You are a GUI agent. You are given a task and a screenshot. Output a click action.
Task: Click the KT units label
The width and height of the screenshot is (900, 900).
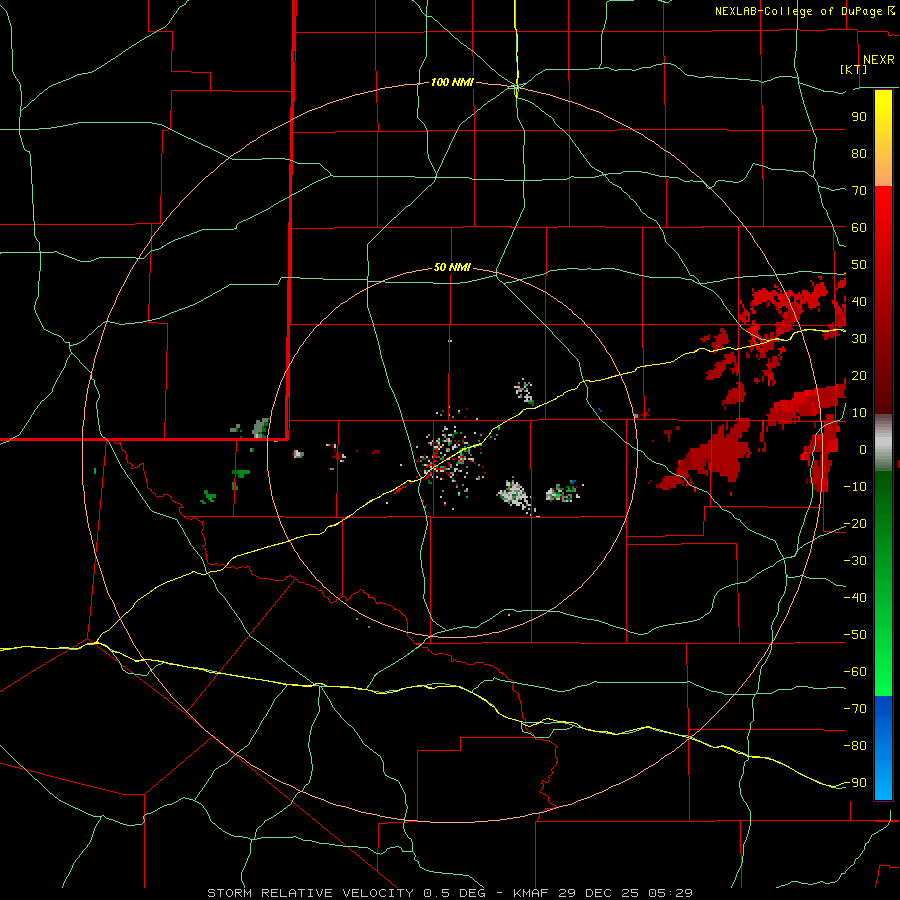pyautogui.click(x=854, y=69)
